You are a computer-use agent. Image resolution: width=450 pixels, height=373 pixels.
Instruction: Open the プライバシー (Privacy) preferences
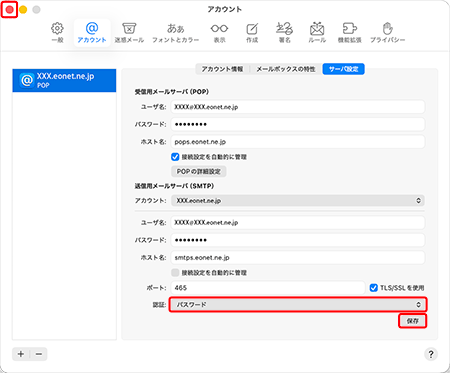tap(388, 33)
